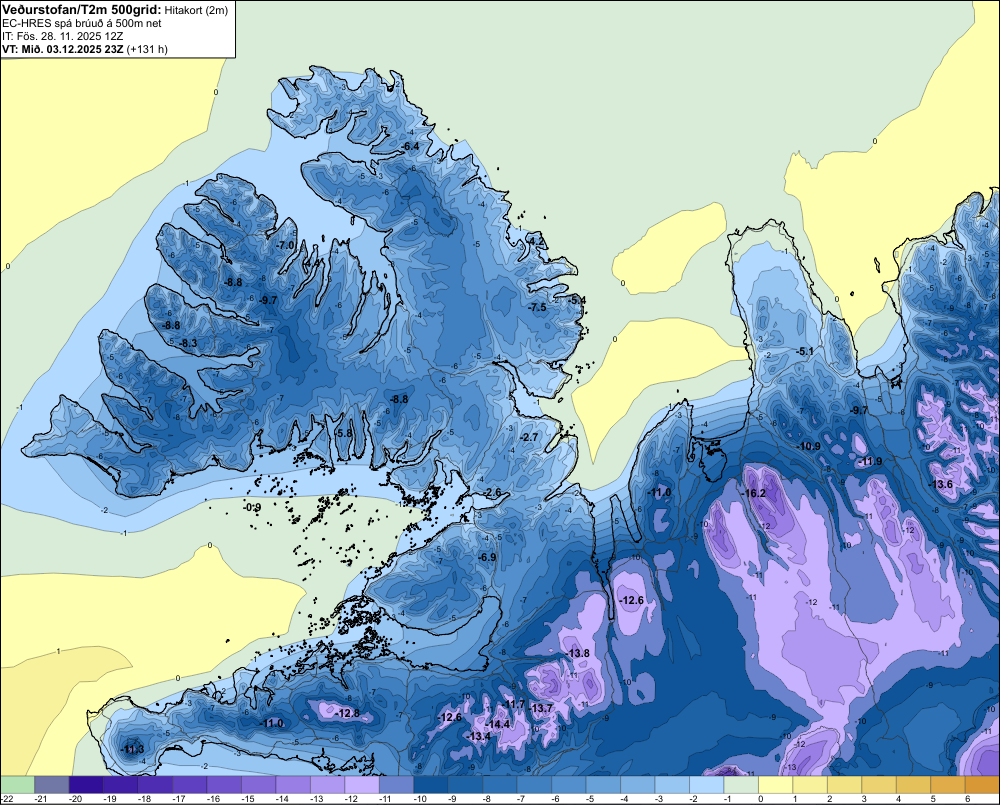Click the -2.7 temperature label
The height and width of the screenshot is (805, 1000).
tap(530, 438)
